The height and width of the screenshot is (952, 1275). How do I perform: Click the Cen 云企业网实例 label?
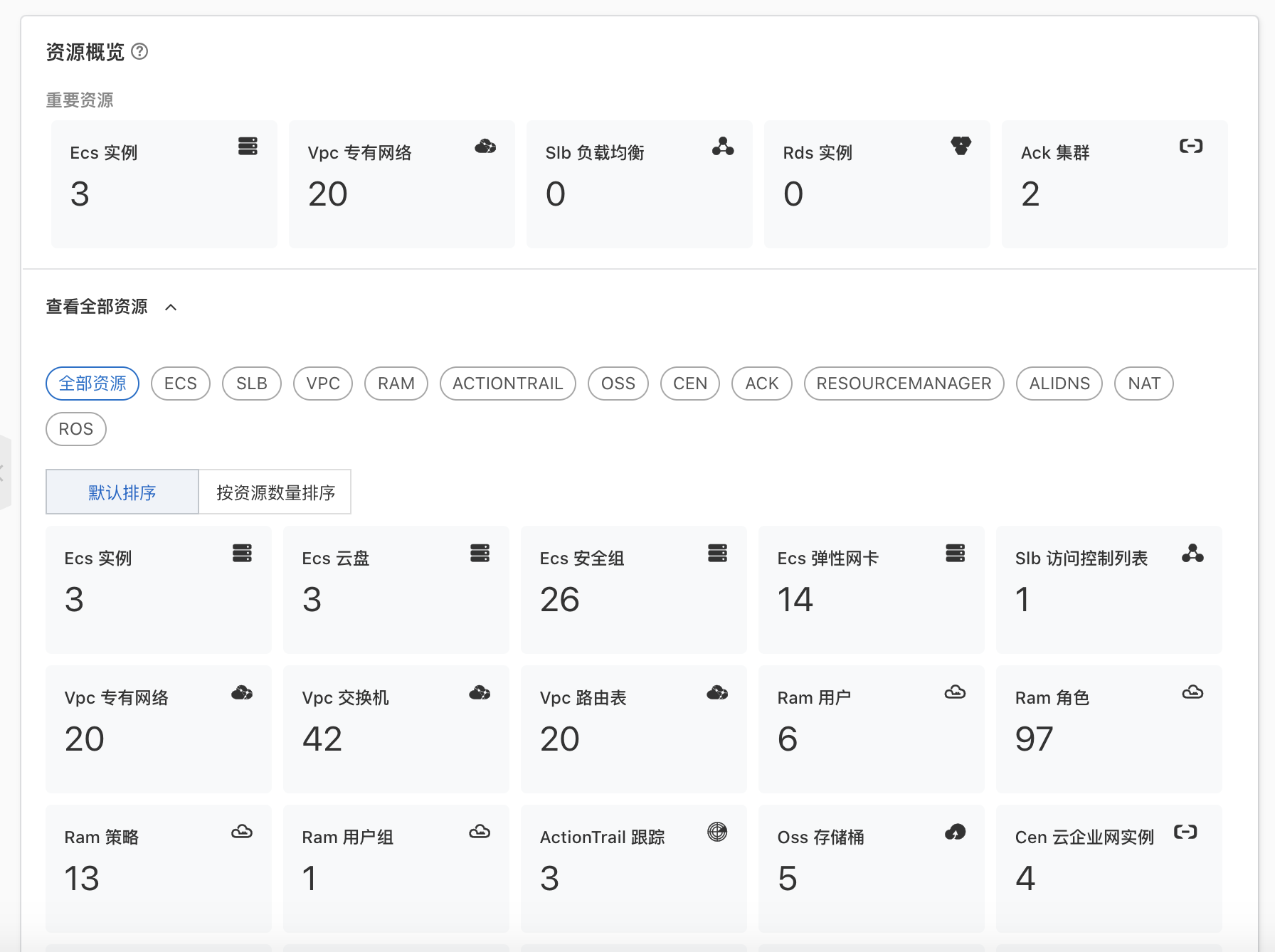(x=1085, y=837)
